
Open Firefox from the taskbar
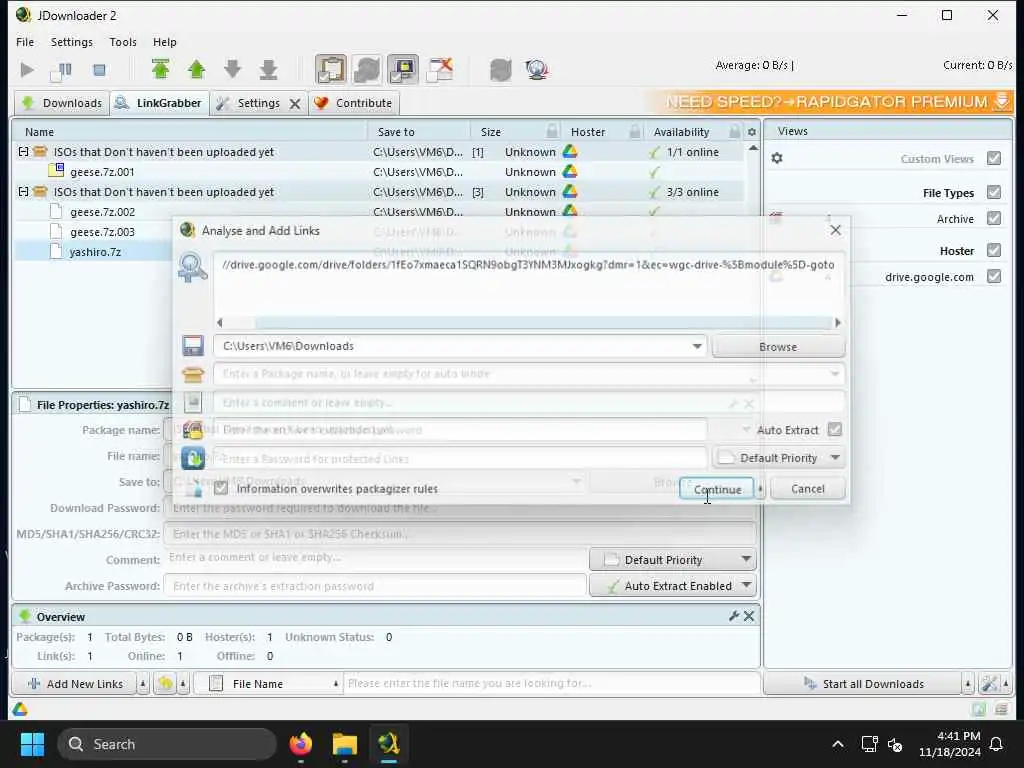pyautogui.click(x=301, y=744)
